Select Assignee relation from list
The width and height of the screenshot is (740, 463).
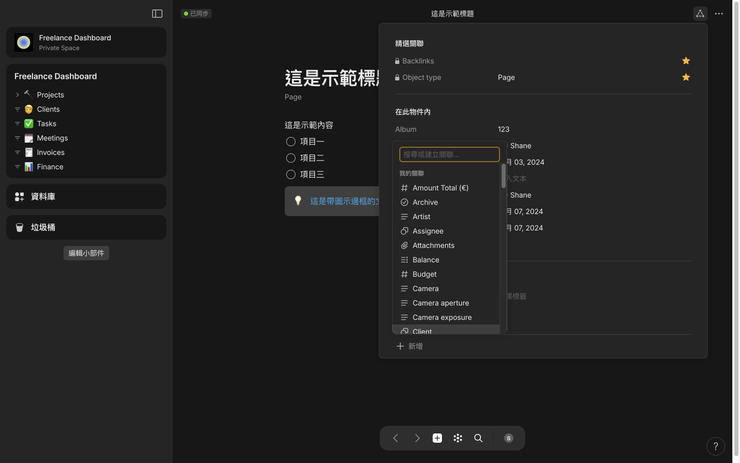pos(446,231)
